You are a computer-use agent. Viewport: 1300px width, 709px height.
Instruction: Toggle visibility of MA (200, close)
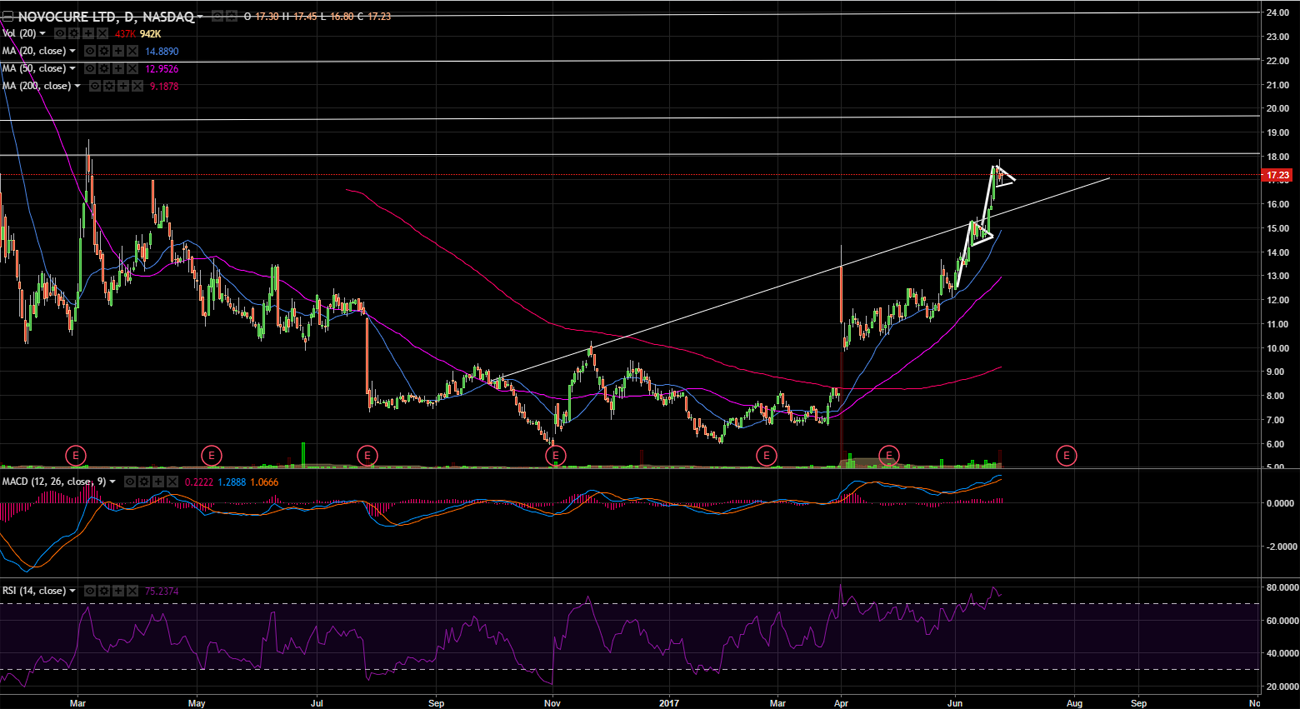click(95, 86)
